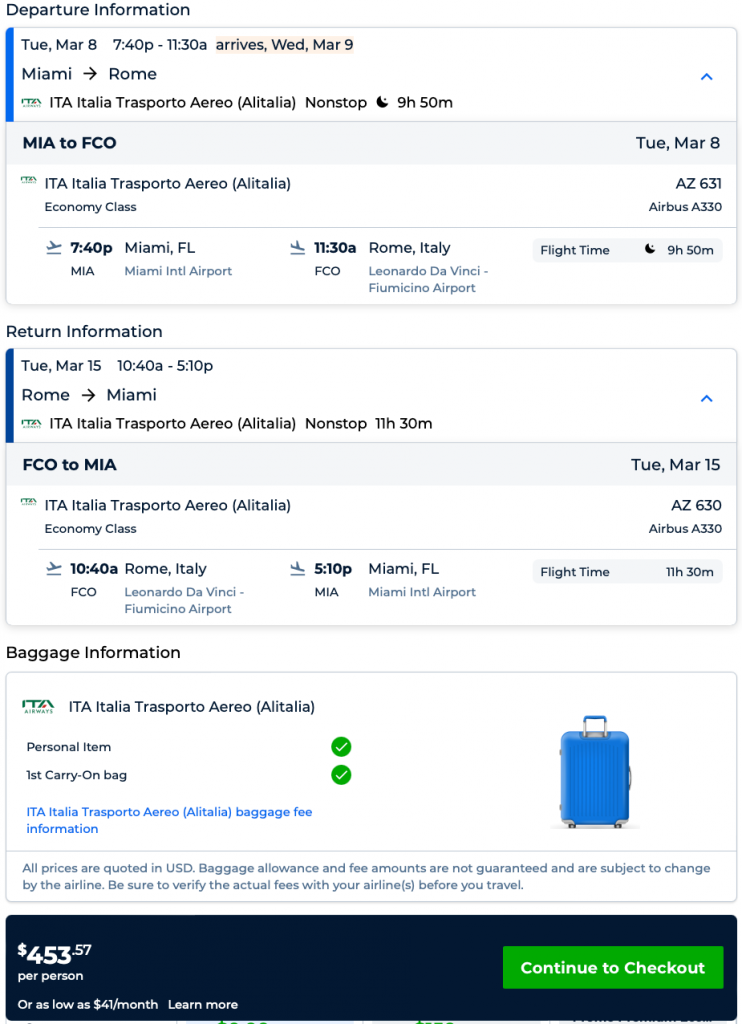Open the ITA baggage fee information link

click(x=169, y=820)
